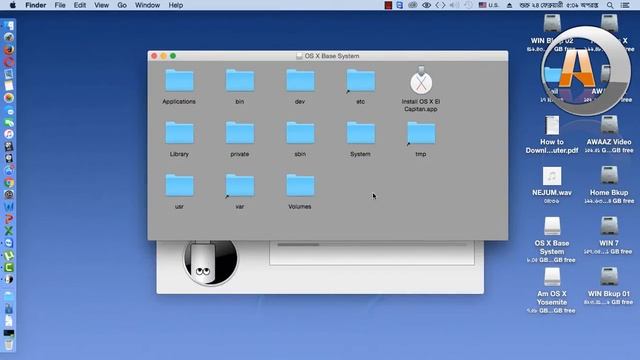Viewport: 640px width, 360px height.
Task: Open the bin folder
Action: point(240,81)
